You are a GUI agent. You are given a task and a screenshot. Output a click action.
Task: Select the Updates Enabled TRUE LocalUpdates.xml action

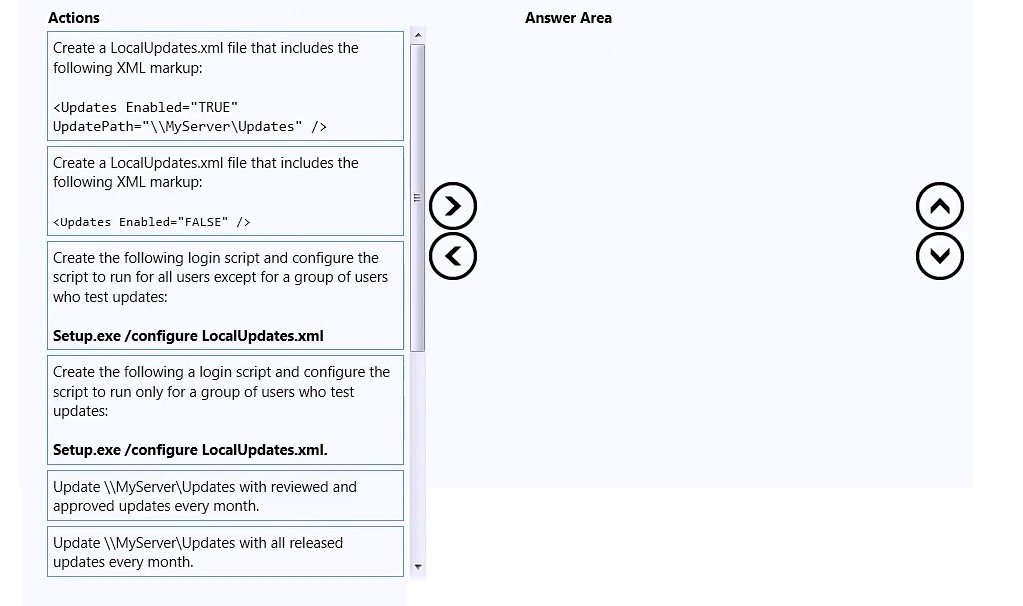(x=225, y=86)
